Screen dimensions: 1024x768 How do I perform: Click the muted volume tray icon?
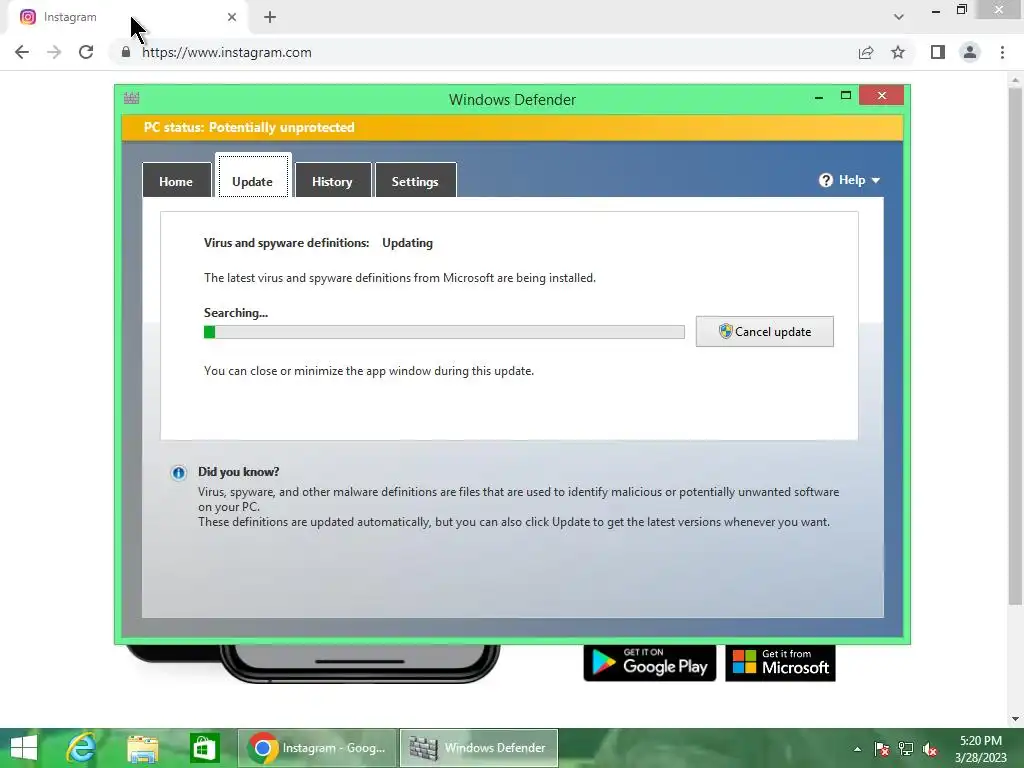930,749
